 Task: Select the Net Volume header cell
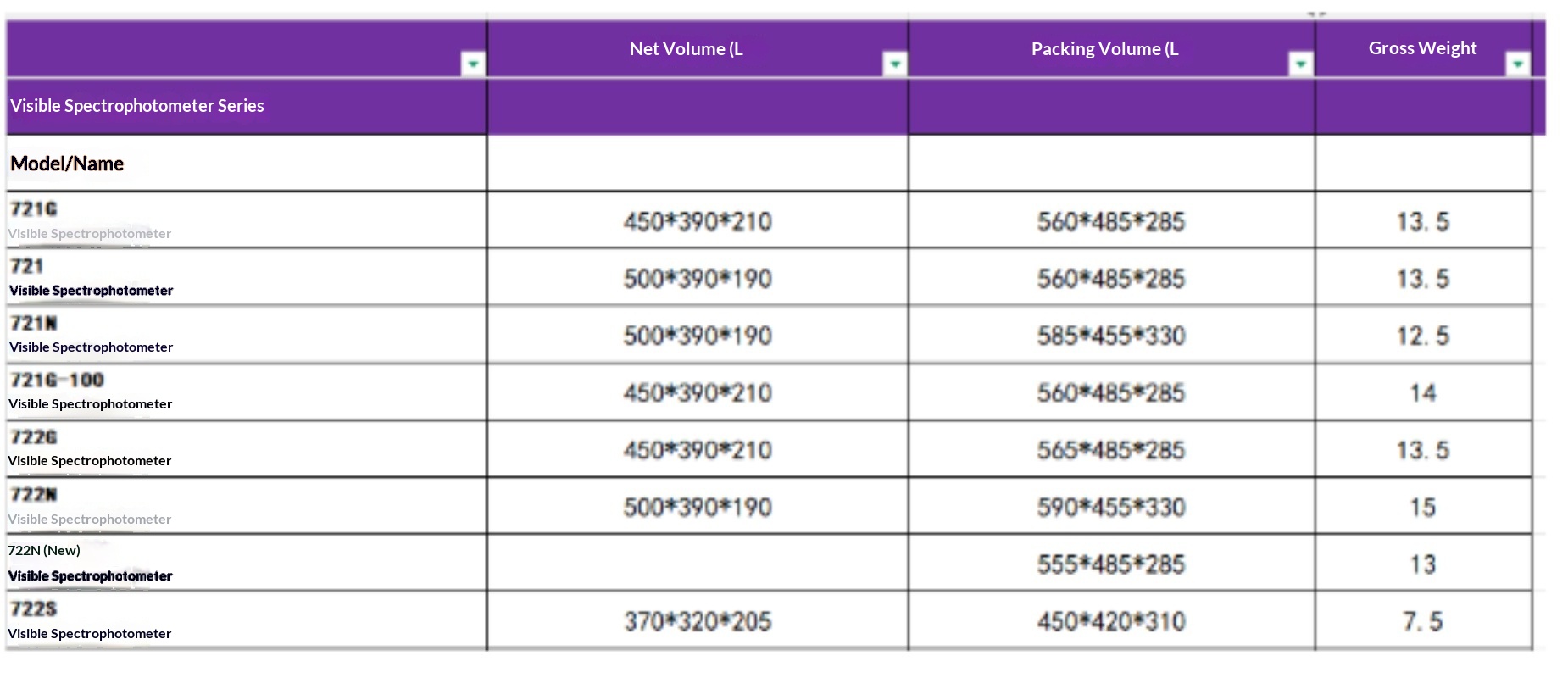click(697, 49)
